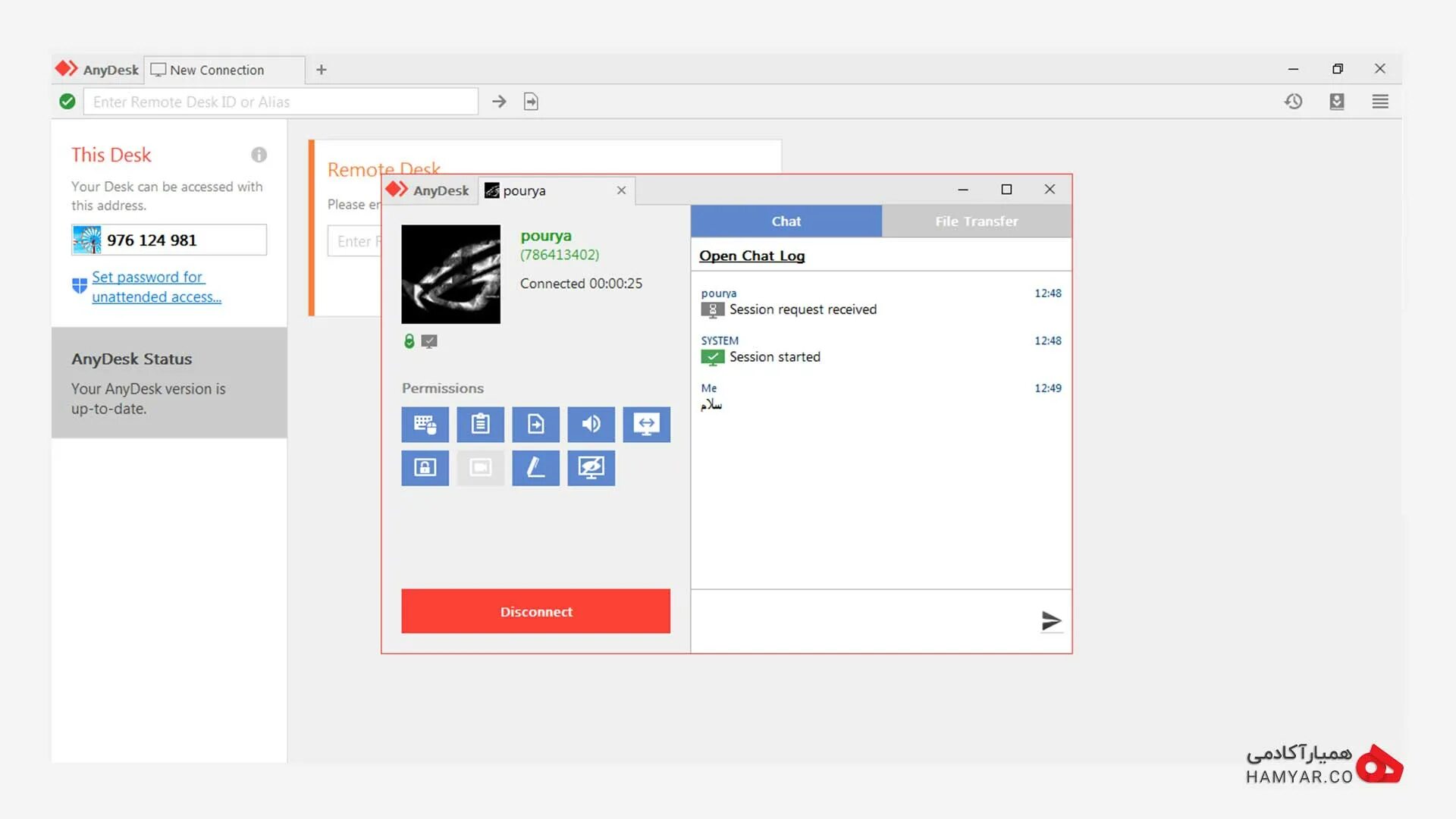
Task: Click the send message arrow button
Action: [x=1051, y=620]
